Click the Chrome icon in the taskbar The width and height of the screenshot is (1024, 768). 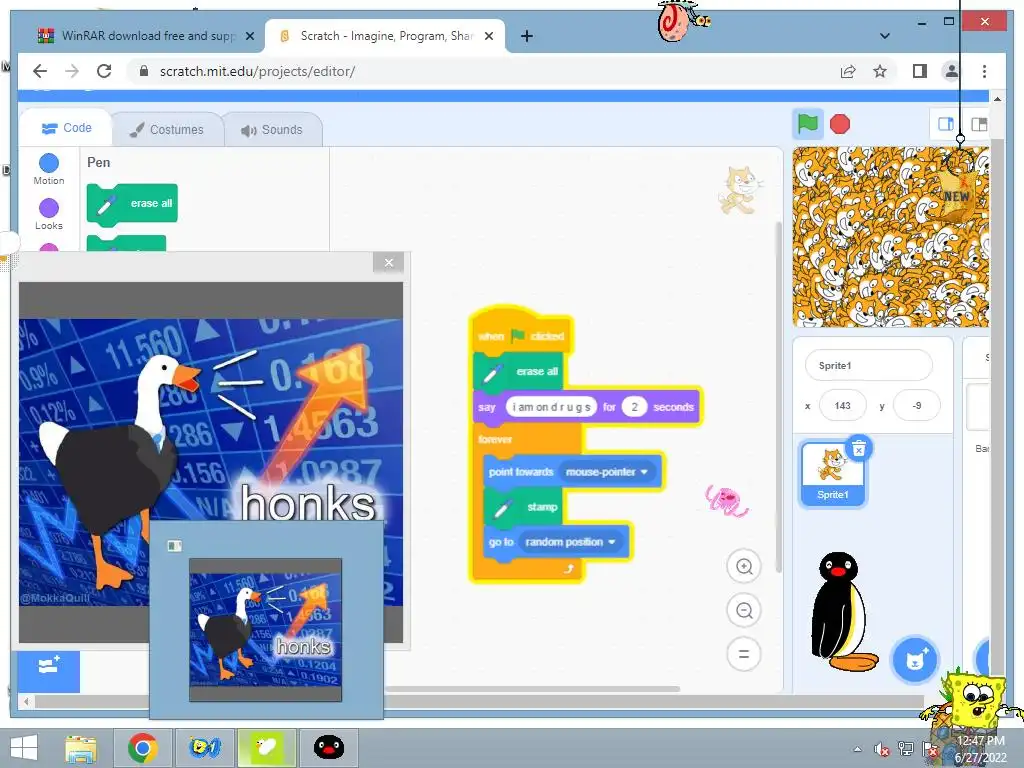(142, 748)
